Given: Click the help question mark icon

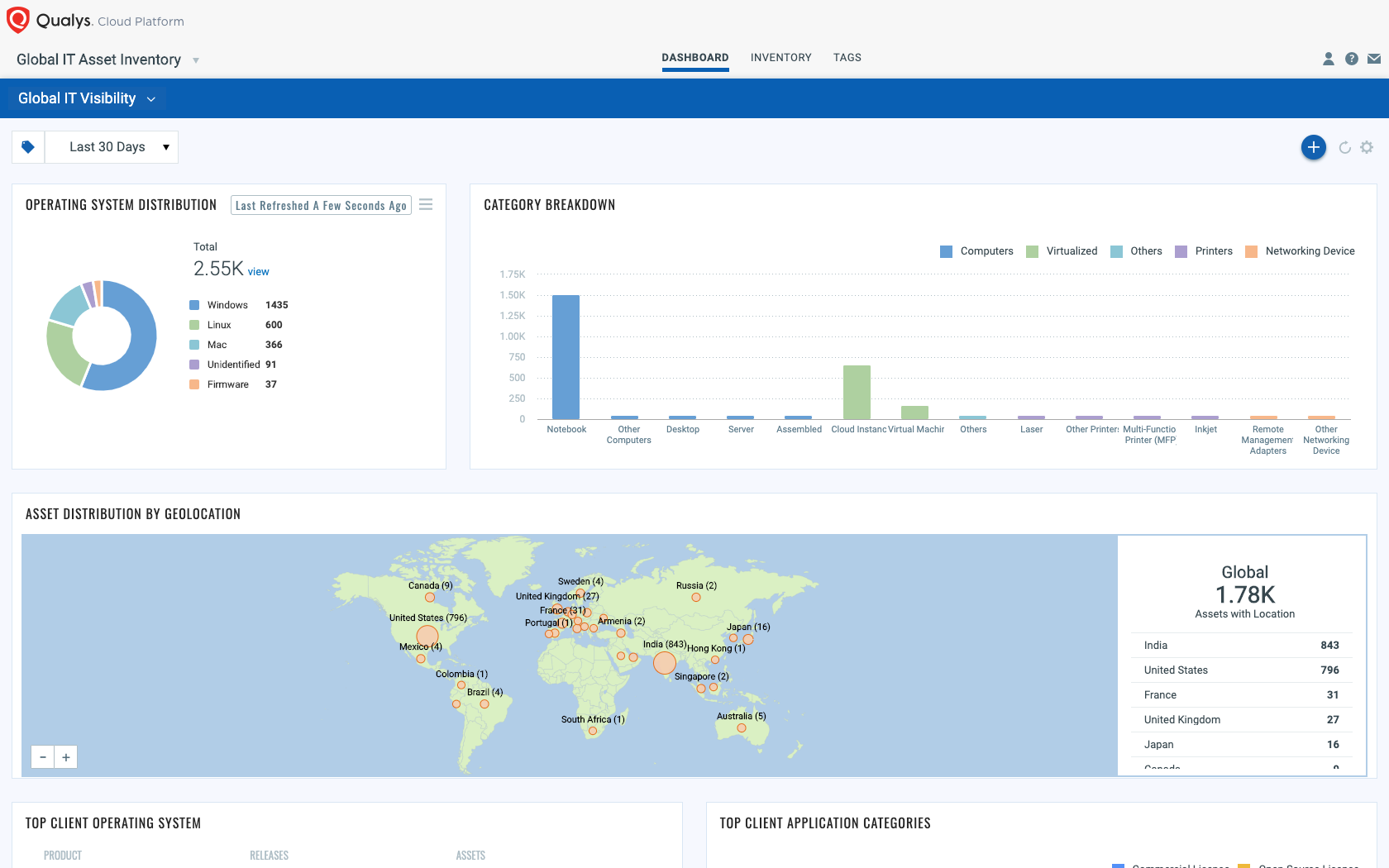Looking at the screenshot, I should 1352,59.
